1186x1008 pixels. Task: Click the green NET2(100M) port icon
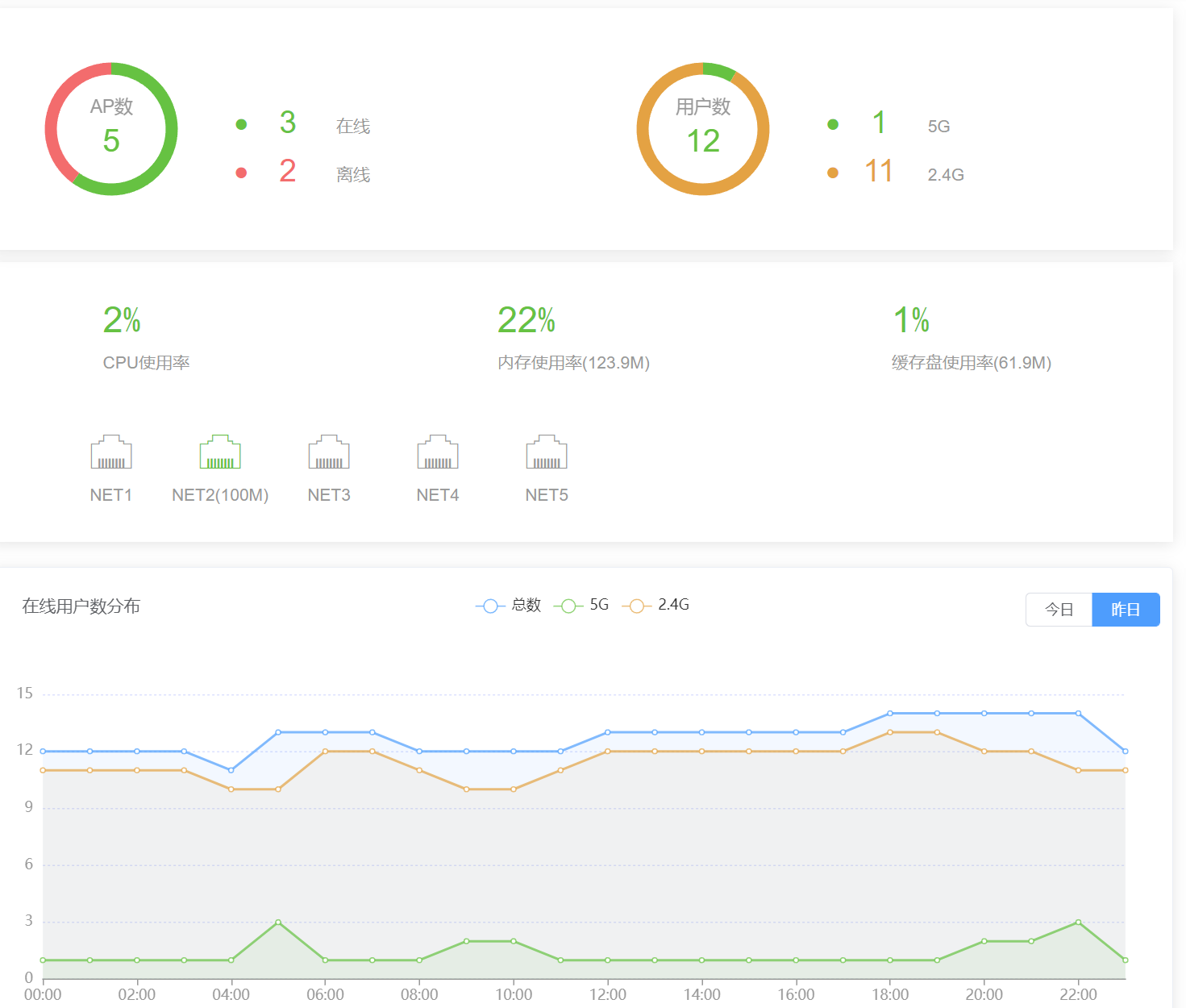220,452
